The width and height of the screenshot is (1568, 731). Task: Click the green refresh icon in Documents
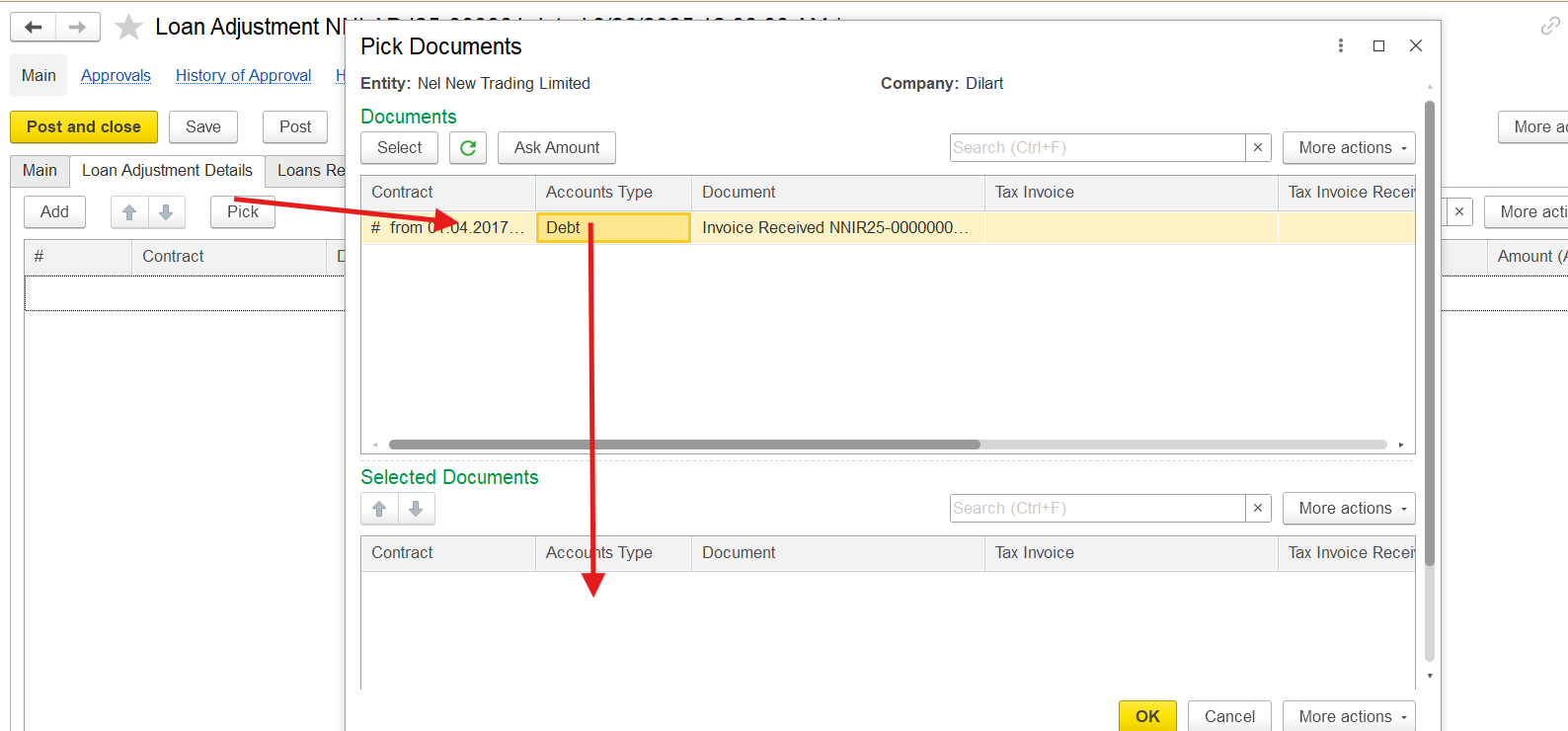[x=468, y=148]
